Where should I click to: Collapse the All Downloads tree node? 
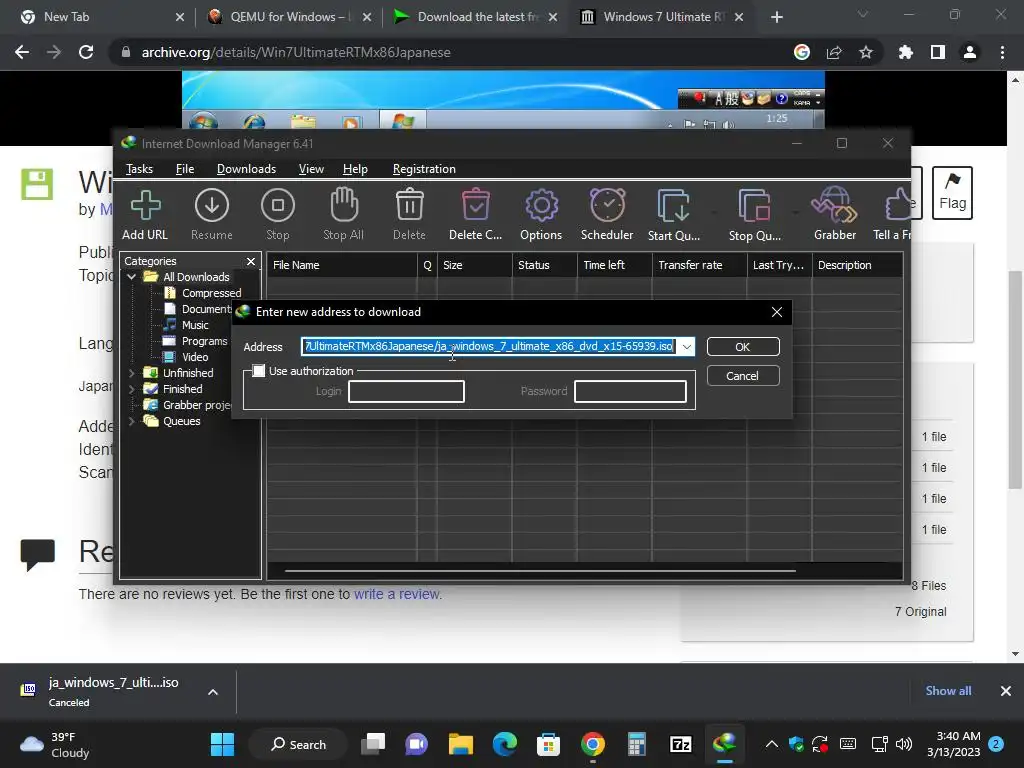[131, 277]
